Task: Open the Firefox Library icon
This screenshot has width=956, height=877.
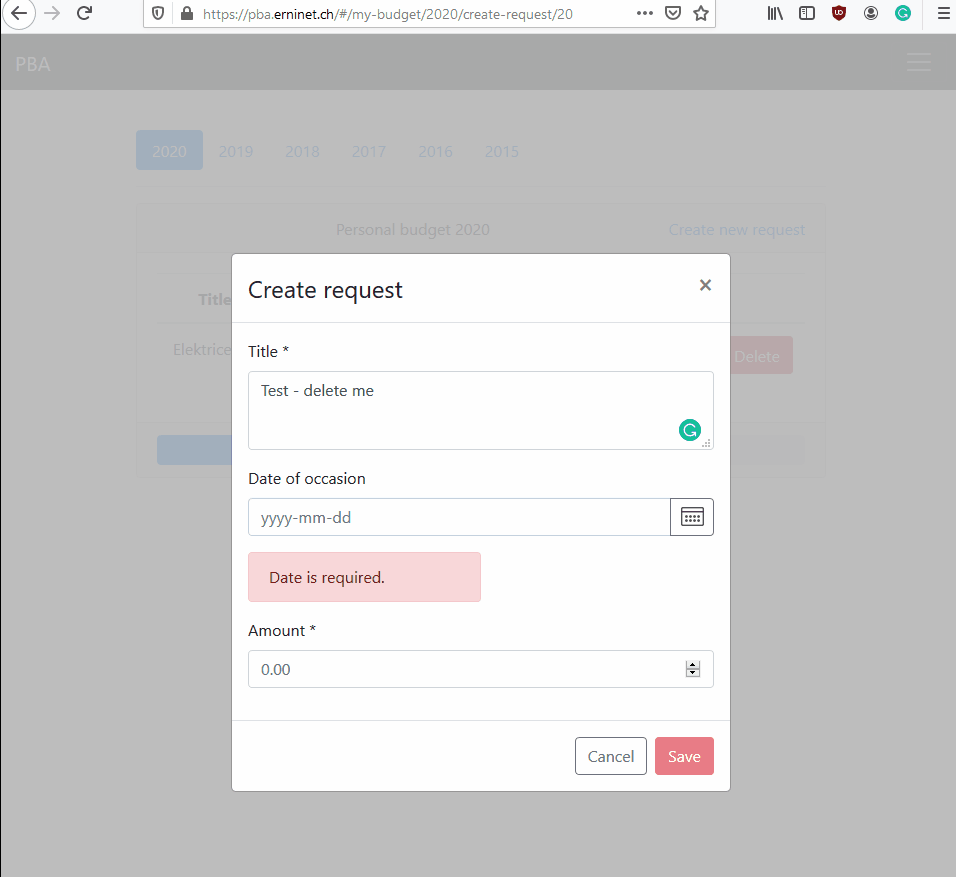Action: point(775,13)
